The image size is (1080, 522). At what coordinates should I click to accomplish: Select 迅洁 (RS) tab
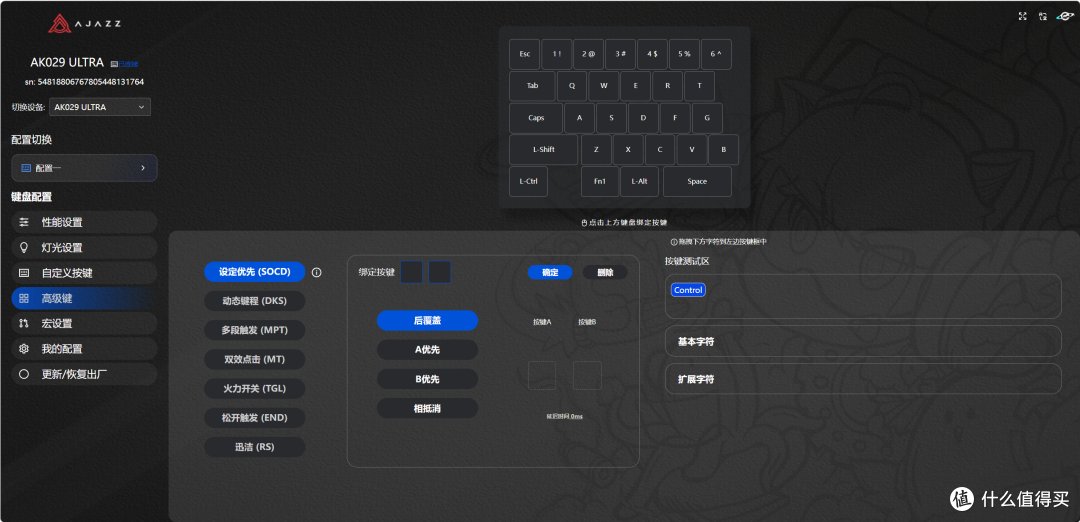click(254, 447)
